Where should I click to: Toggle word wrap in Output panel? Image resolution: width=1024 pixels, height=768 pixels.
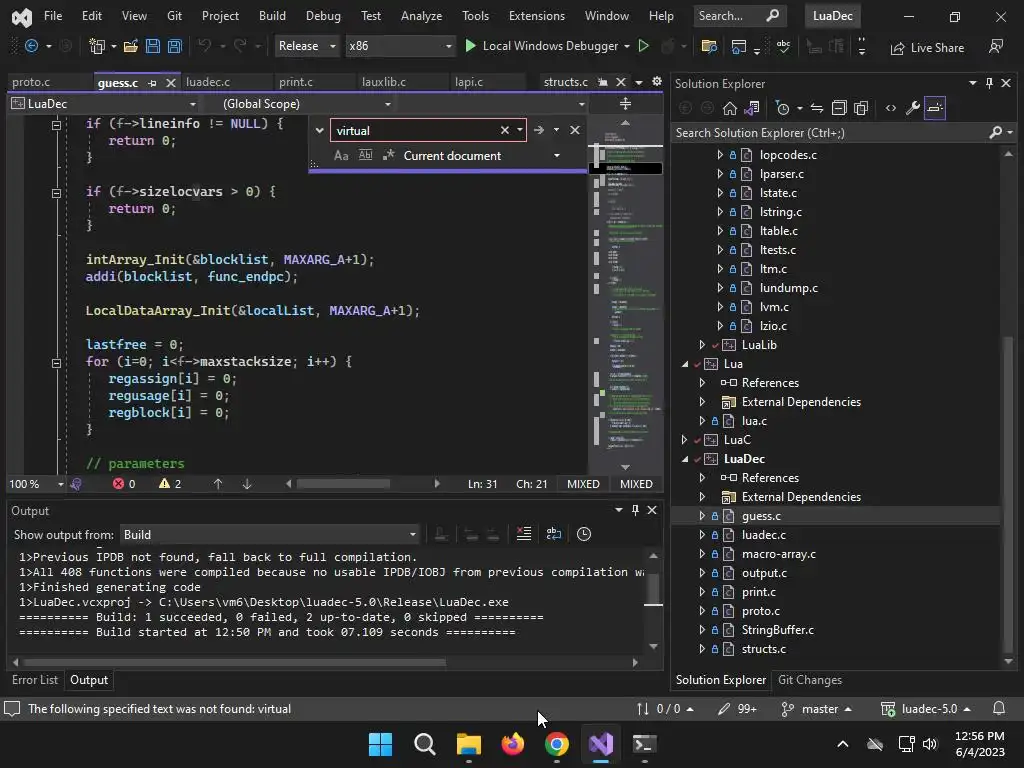[554, 534]
